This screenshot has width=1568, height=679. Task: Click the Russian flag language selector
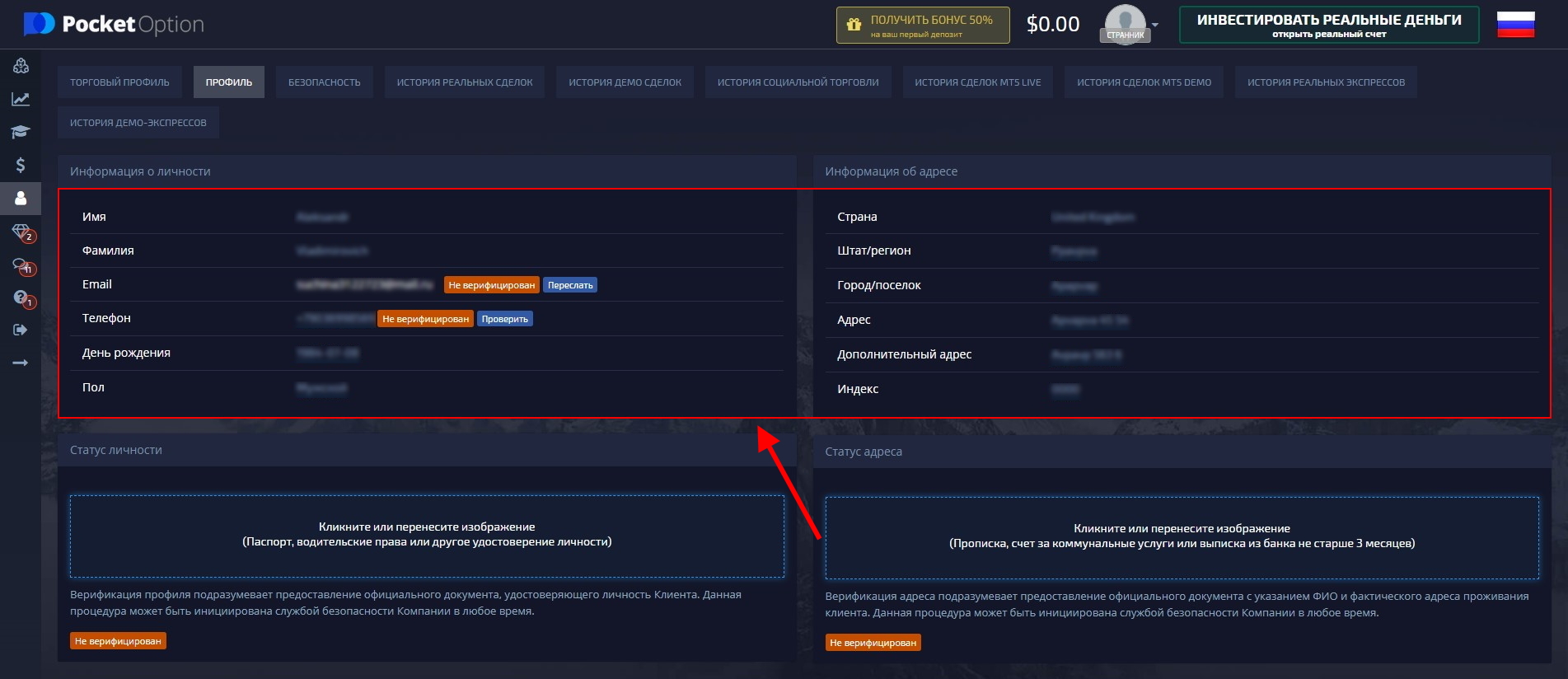pyautogui.click(x=1515, y=25)
